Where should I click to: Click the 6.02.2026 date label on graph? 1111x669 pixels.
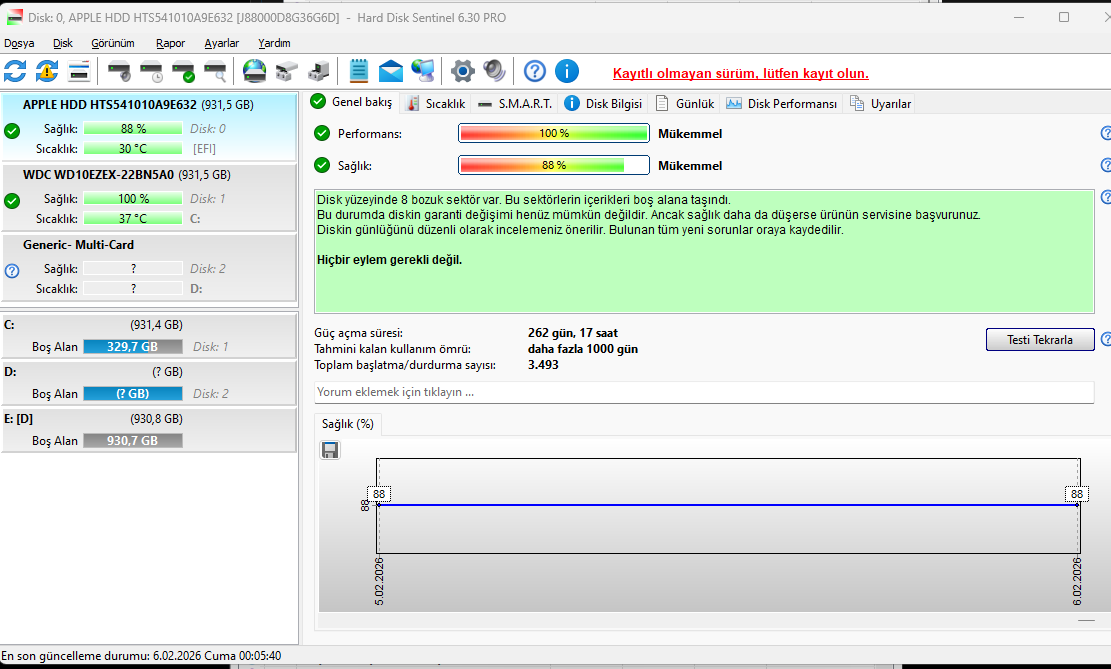(x=1077, y=581)
